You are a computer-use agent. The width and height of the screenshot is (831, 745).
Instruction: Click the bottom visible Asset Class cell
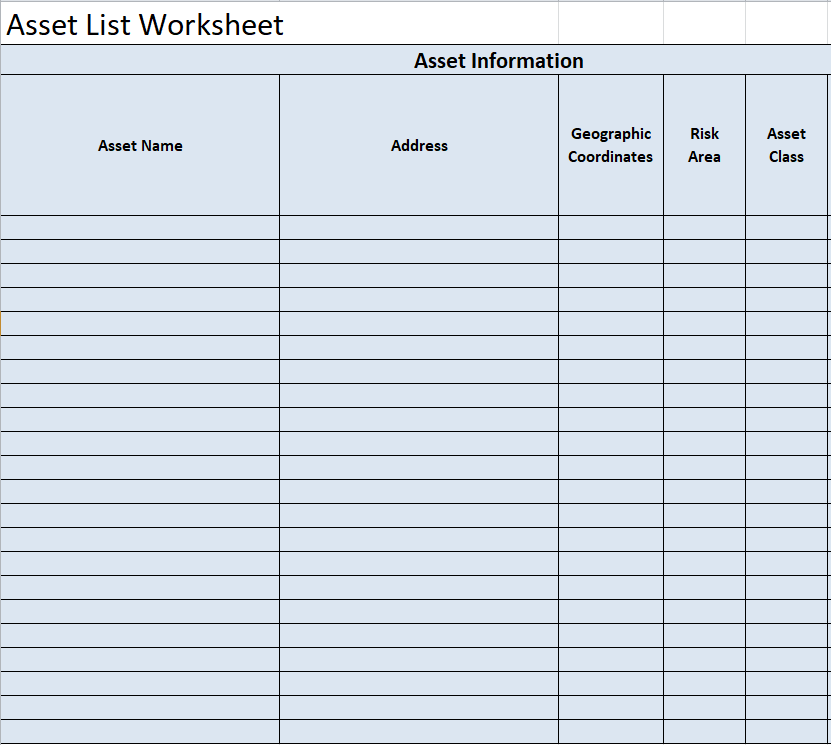point(786,731)
